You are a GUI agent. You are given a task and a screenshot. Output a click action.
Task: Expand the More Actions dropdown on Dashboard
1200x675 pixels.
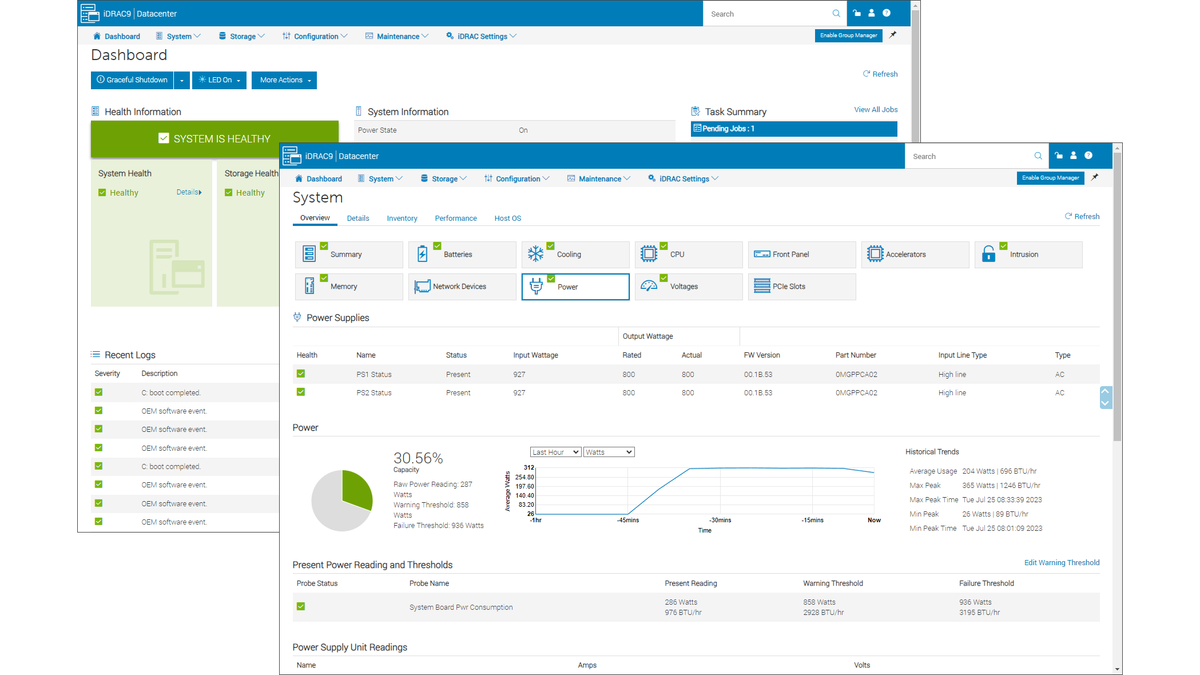tap(284, 80)
